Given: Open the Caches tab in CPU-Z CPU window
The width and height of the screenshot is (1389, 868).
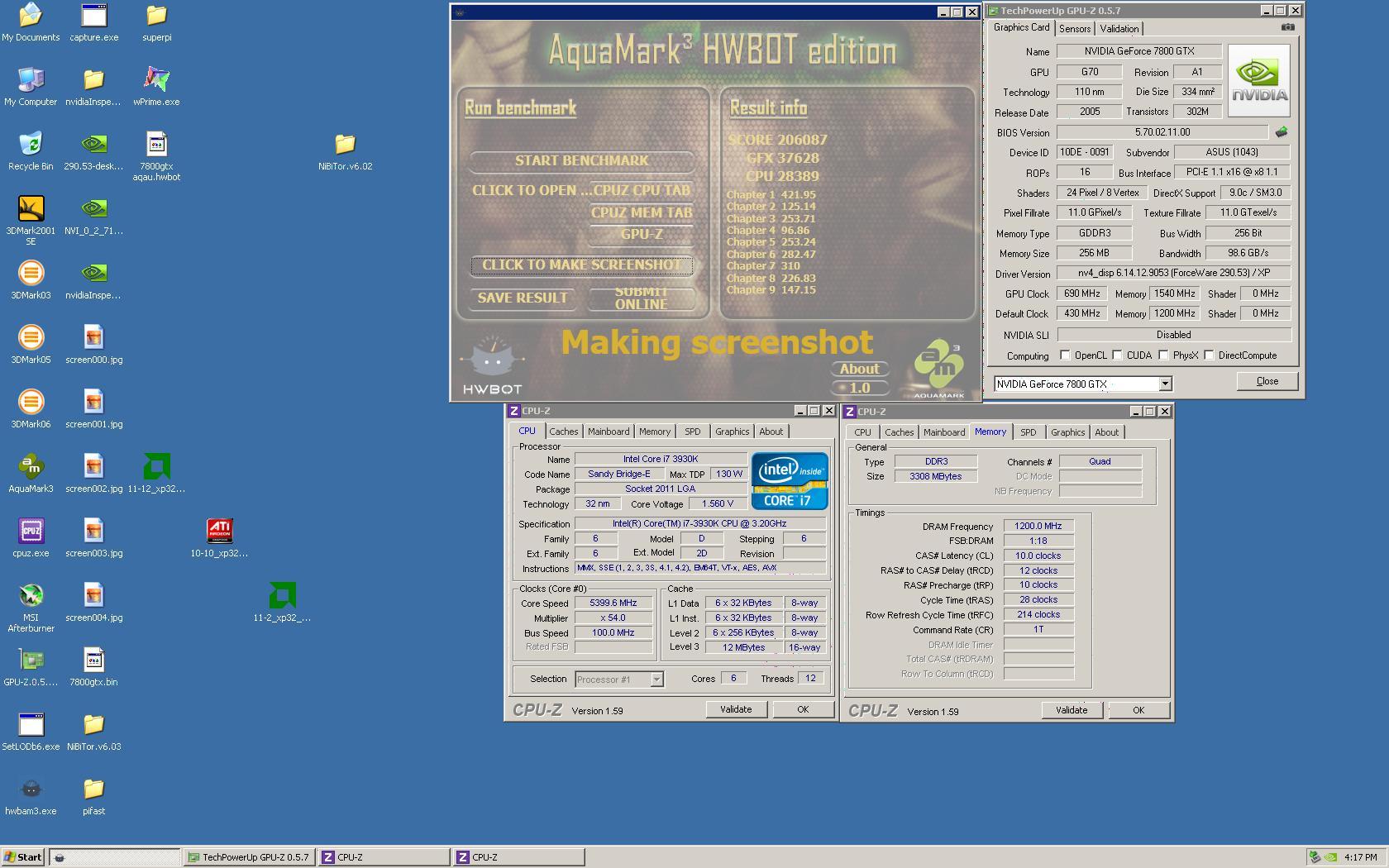Looking at the screenshot, I should pos(564,432).
